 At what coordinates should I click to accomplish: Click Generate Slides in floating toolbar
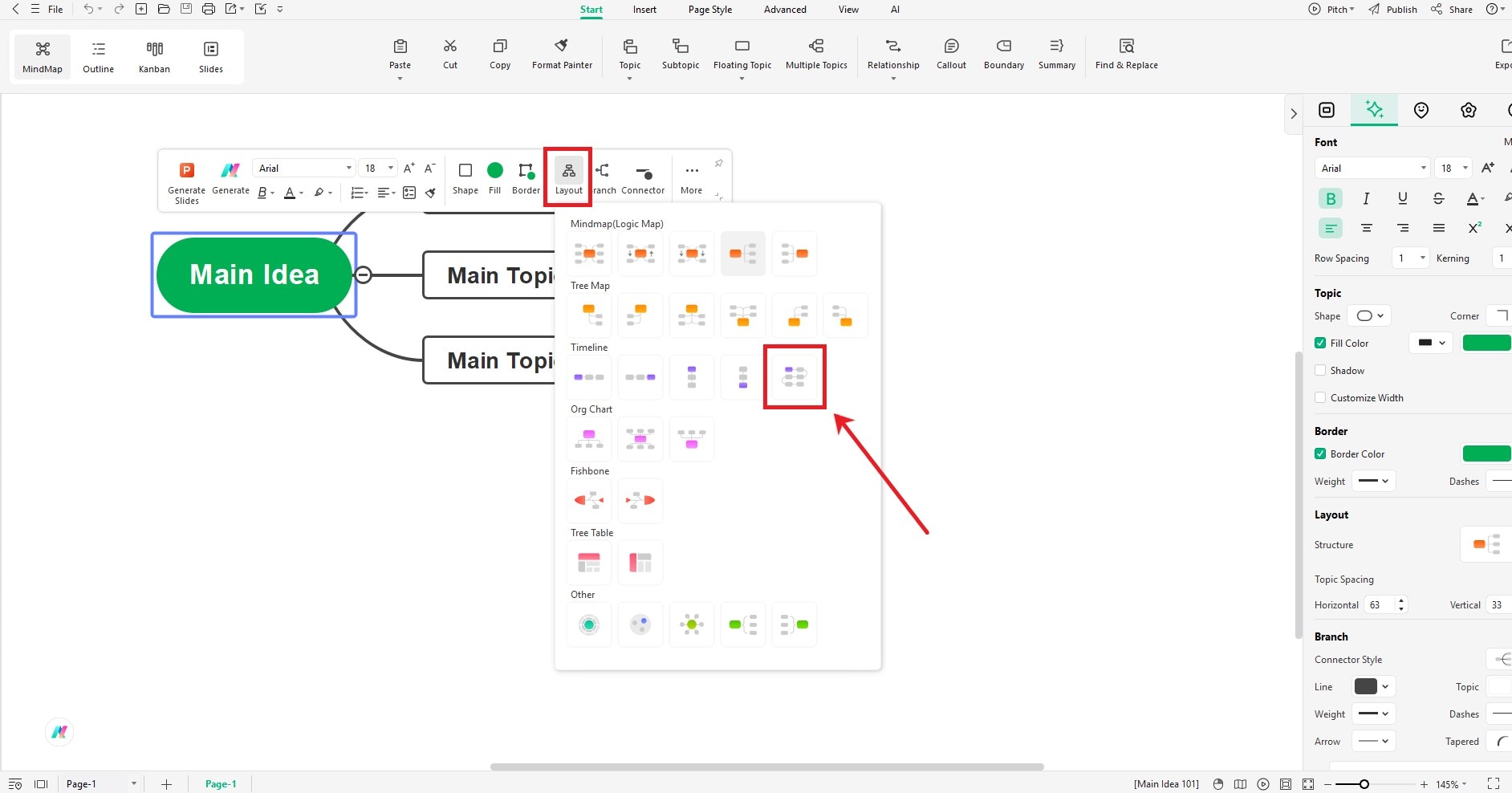186,182
